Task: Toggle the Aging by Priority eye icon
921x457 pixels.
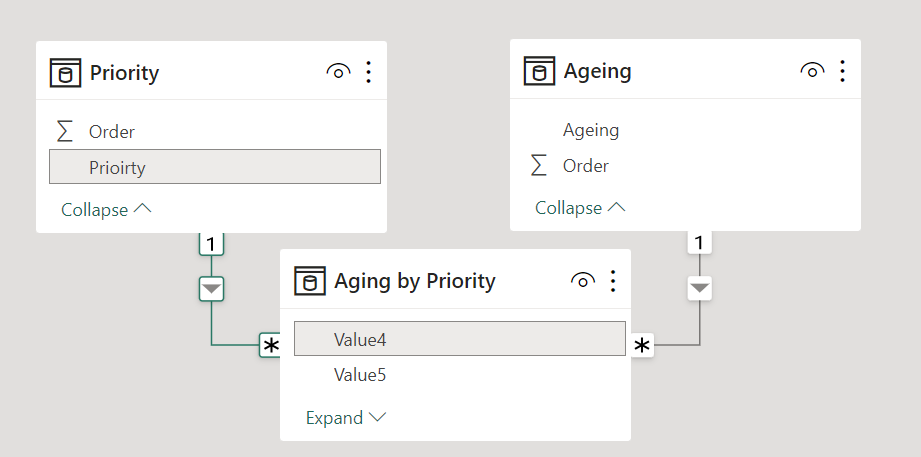Action: coord(582,281)
